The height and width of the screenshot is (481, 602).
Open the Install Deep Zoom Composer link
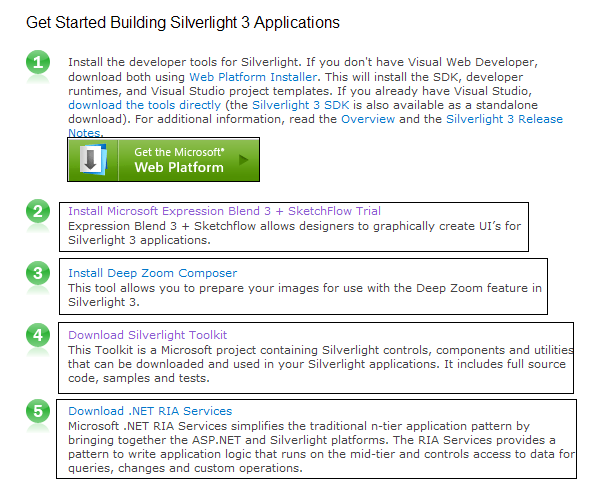coord(152,273)
